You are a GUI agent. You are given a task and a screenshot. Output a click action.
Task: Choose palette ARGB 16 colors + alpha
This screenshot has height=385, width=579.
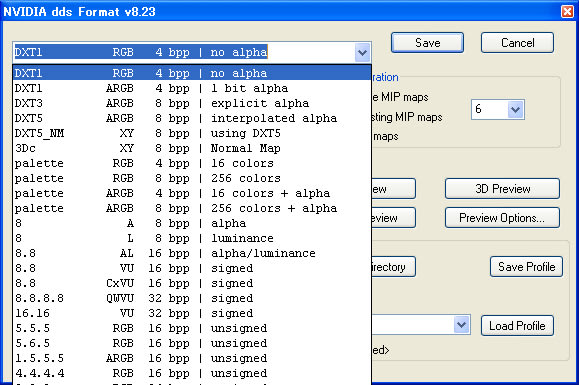(192, 193)
